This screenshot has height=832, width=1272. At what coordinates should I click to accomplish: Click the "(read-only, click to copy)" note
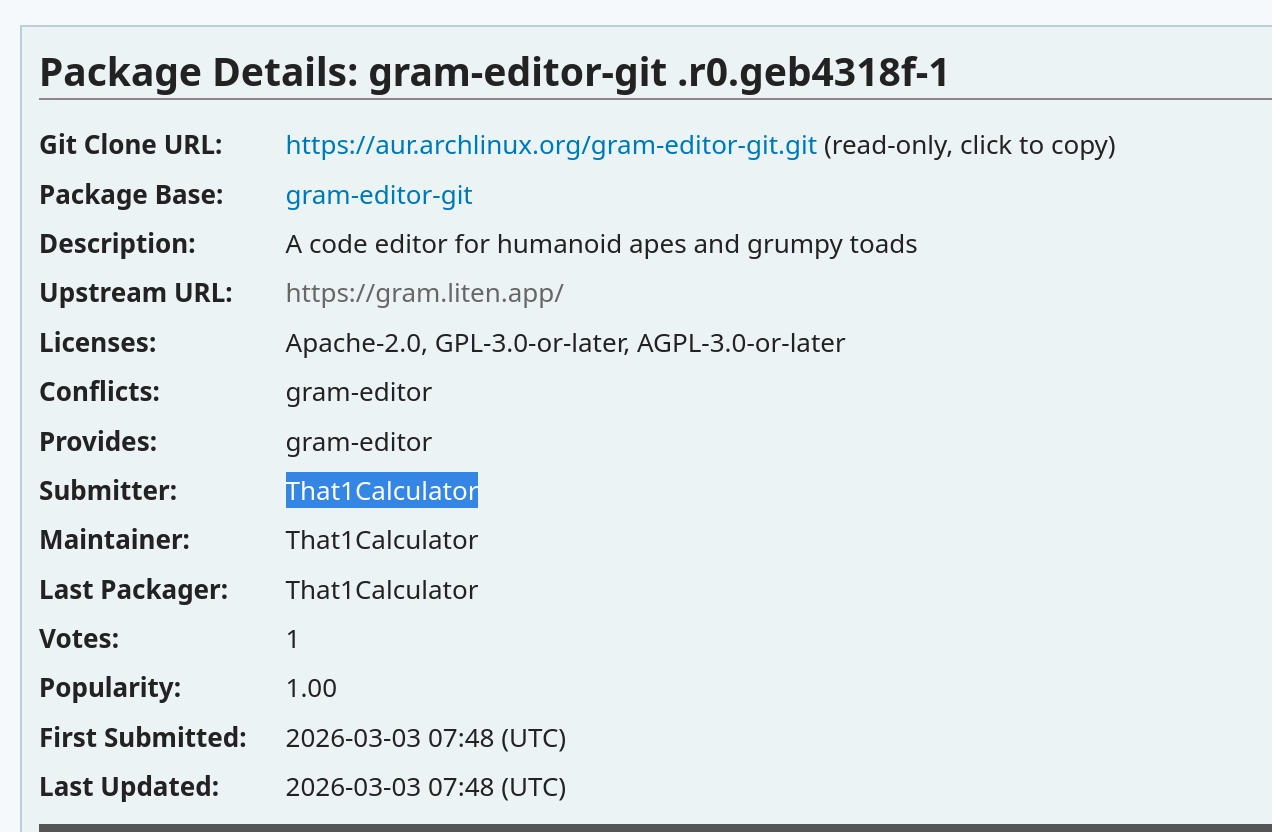pyautogui.click(x=969, y=146)
